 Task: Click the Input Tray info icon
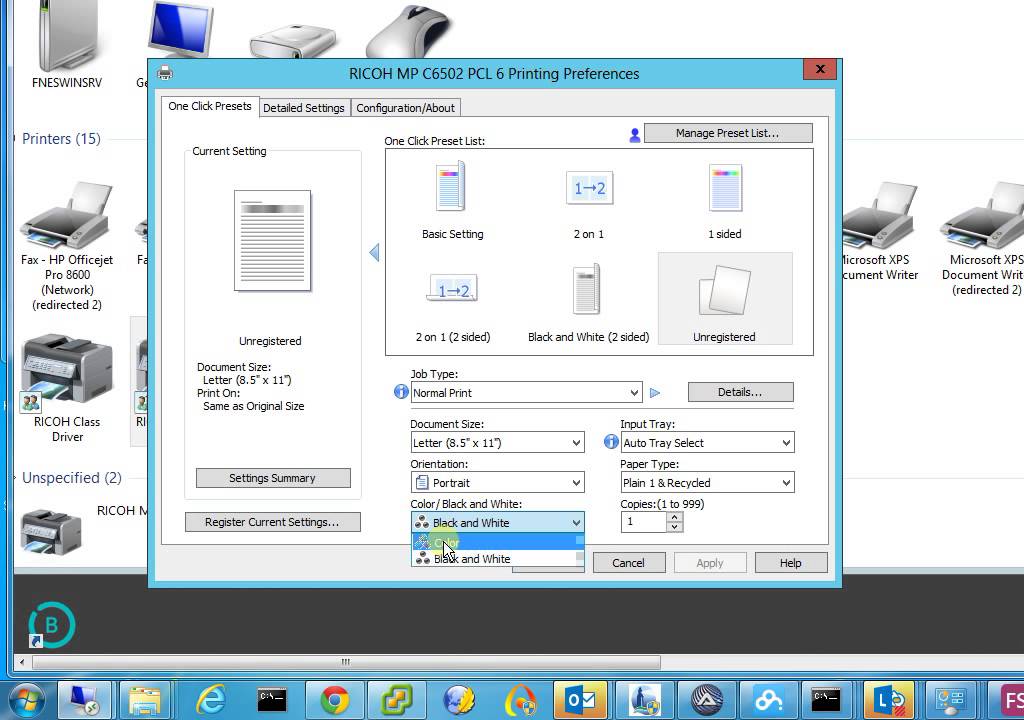click(x=611, y=442)
